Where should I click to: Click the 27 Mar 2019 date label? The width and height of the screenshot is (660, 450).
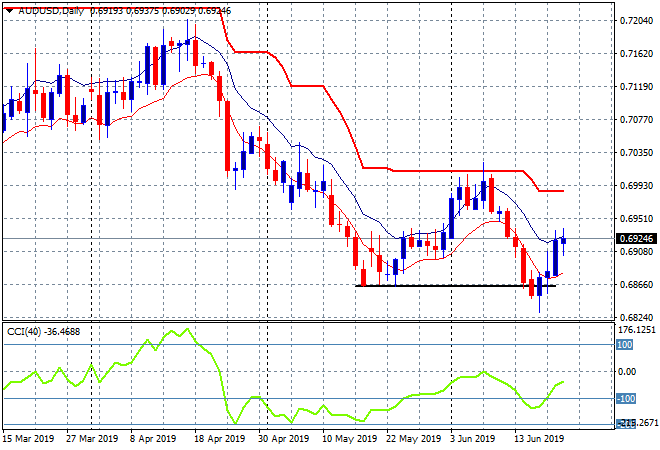click(x=92, y=439)
